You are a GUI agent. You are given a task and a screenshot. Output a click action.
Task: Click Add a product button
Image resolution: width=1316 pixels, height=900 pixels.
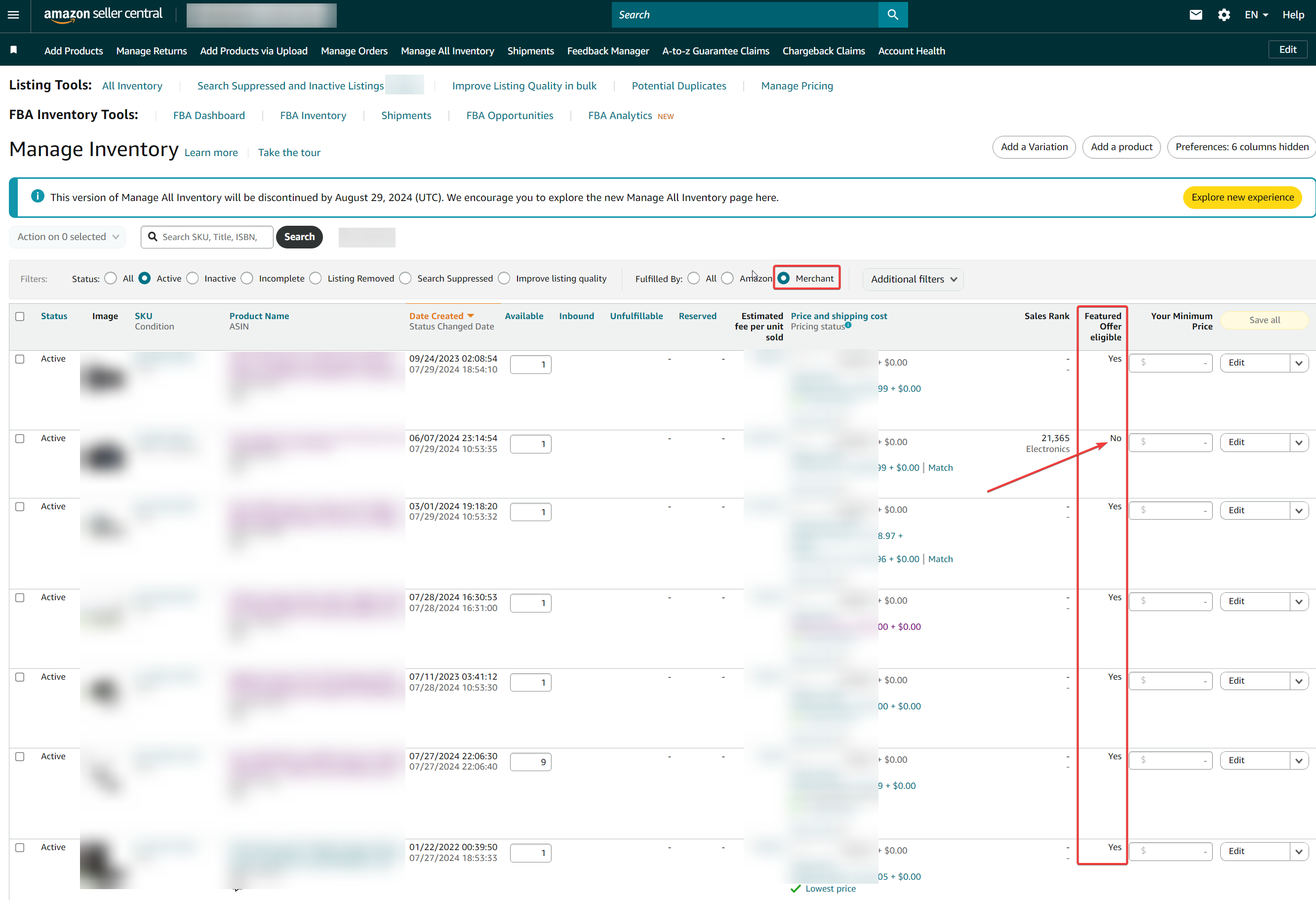pos(1121,147)
